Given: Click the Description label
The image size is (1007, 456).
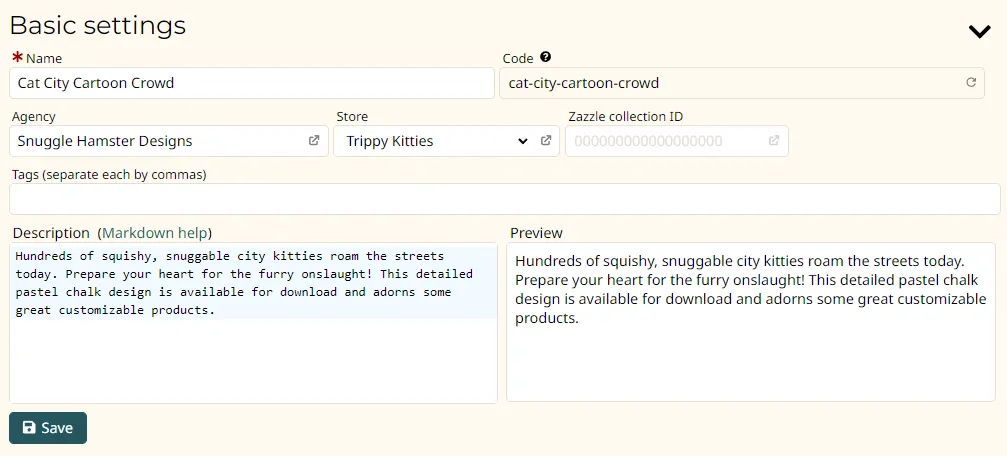Looking at the screenshot, I should (x=51, y=233).
